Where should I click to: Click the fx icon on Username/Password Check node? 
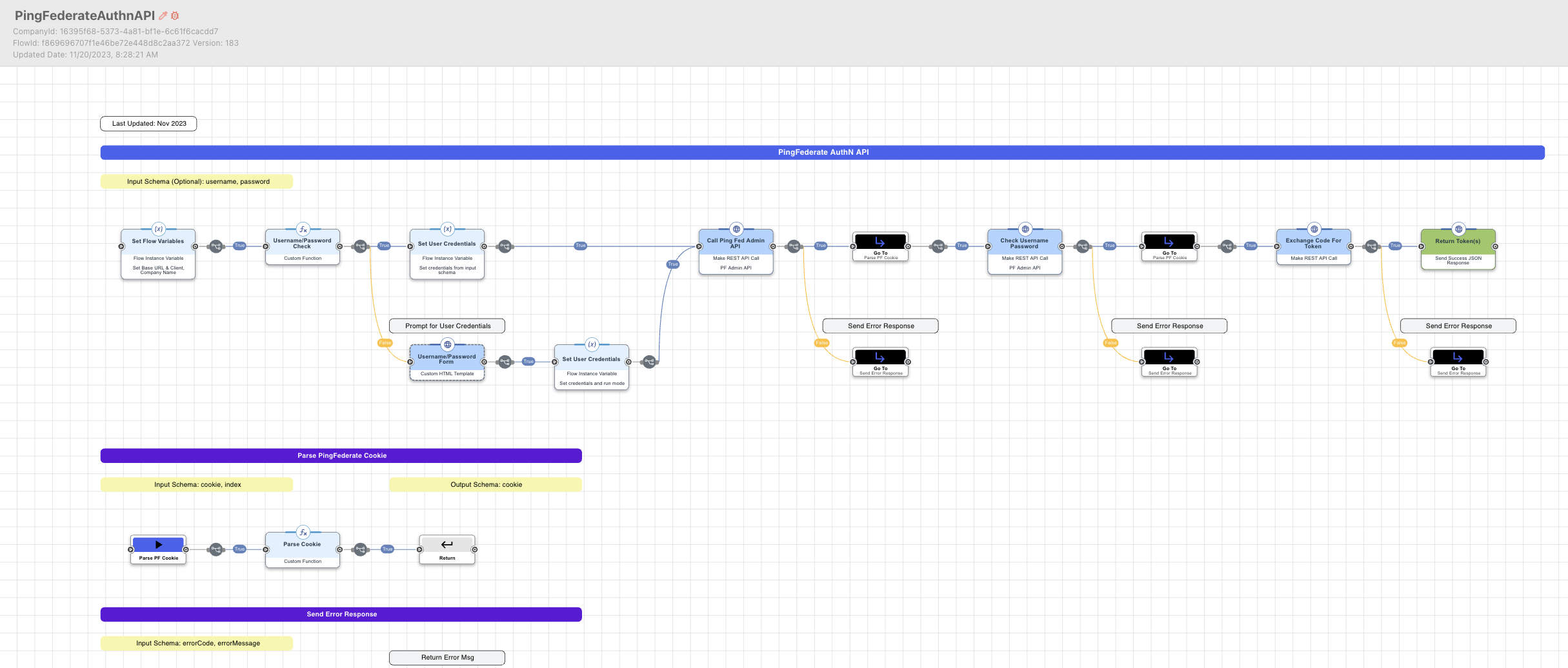click(x=303, y=229)
